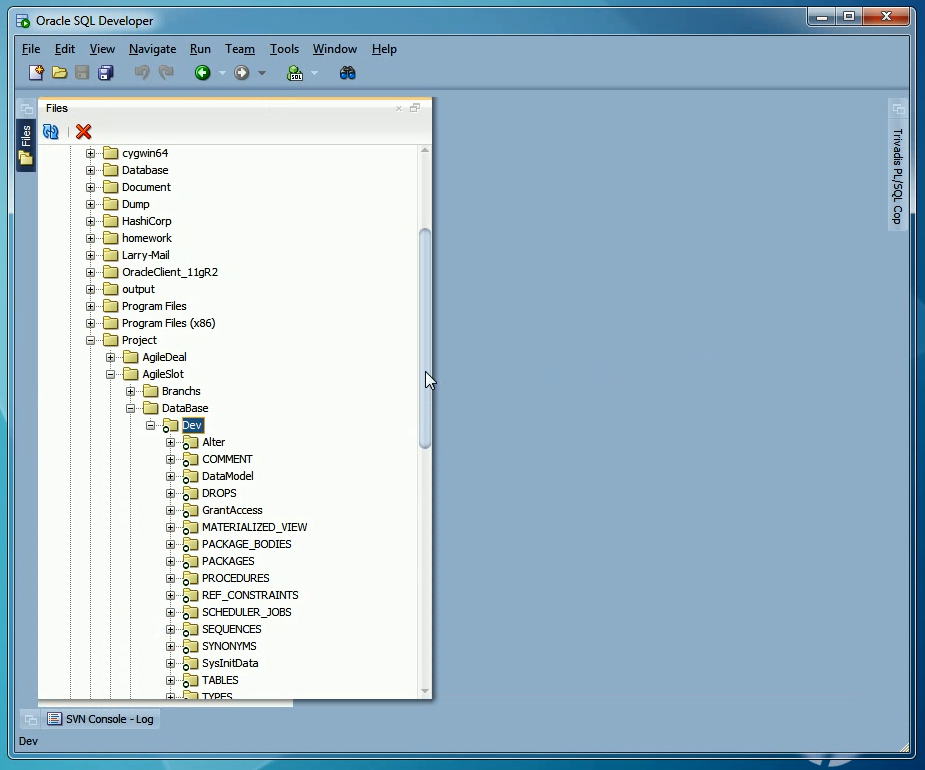Select the SCHEDULER_JOBS folder
This screenshot has height=770, width=925.
247,612
